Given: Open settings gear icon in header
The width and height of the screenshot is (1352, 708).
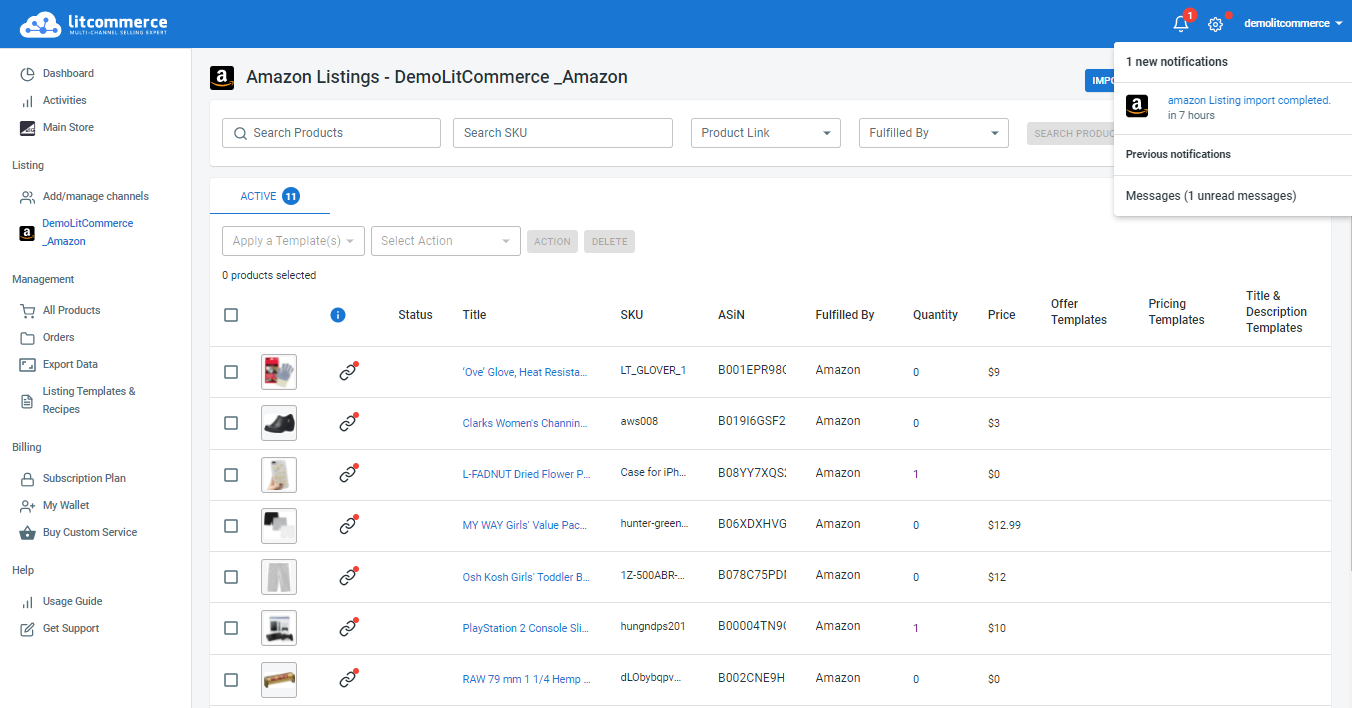Looking at the screenshot, I should [1216, 24].
